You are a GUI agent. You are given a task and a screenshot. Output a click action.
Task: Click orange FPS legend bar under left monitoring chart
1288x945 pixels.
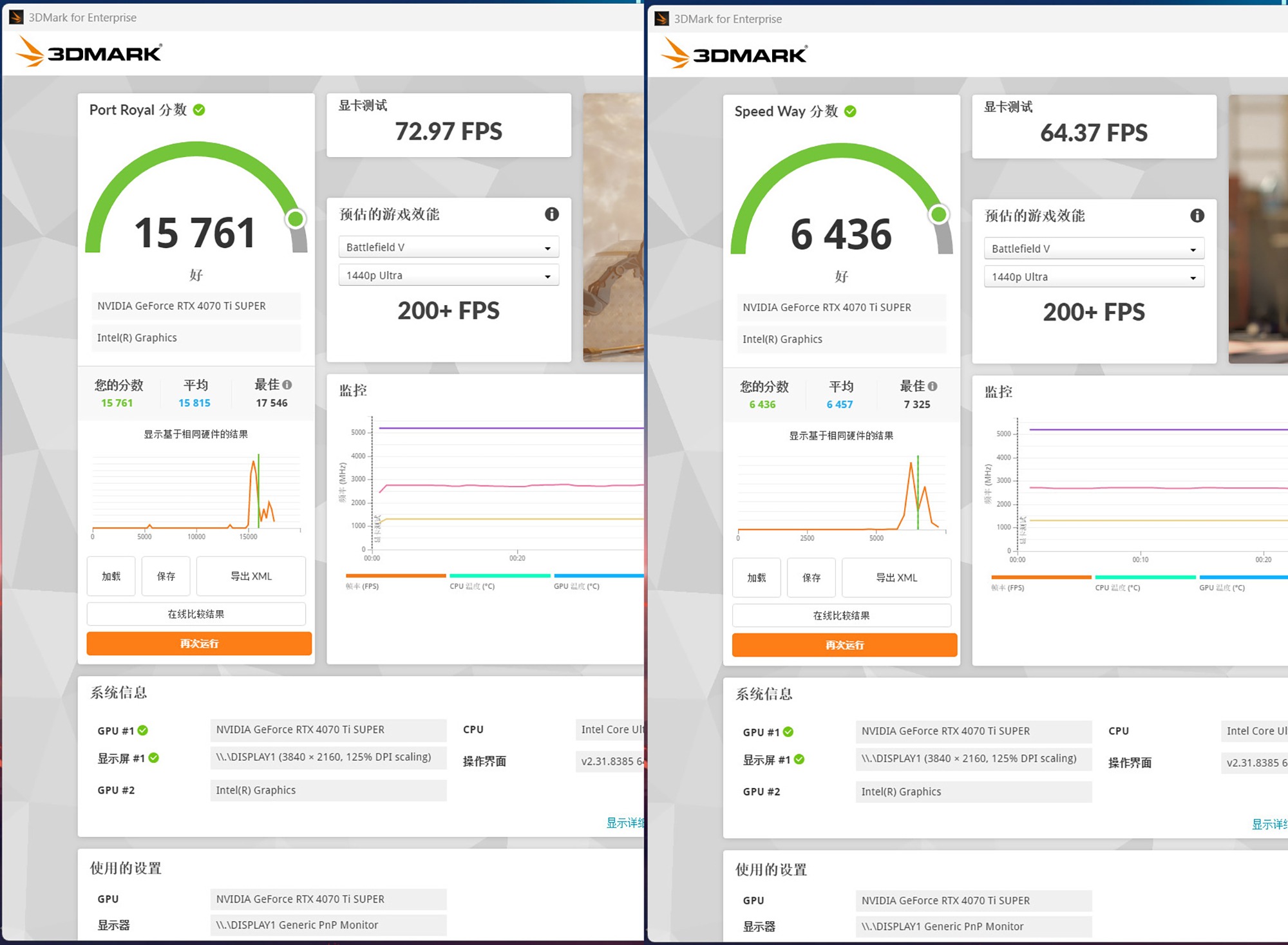point(395,575)
